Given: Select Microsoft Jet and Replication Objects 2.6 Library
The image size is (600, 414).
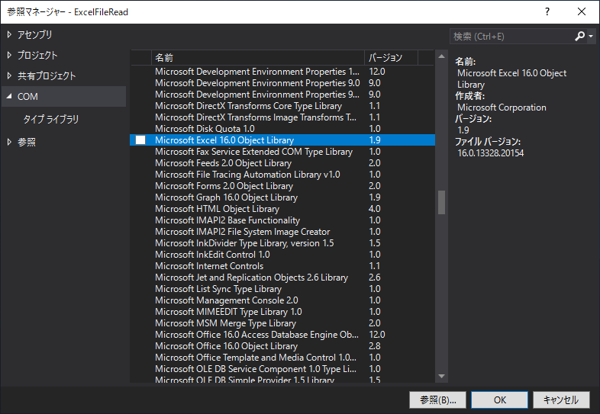Looking at the screenshot, I should [282, 277].
